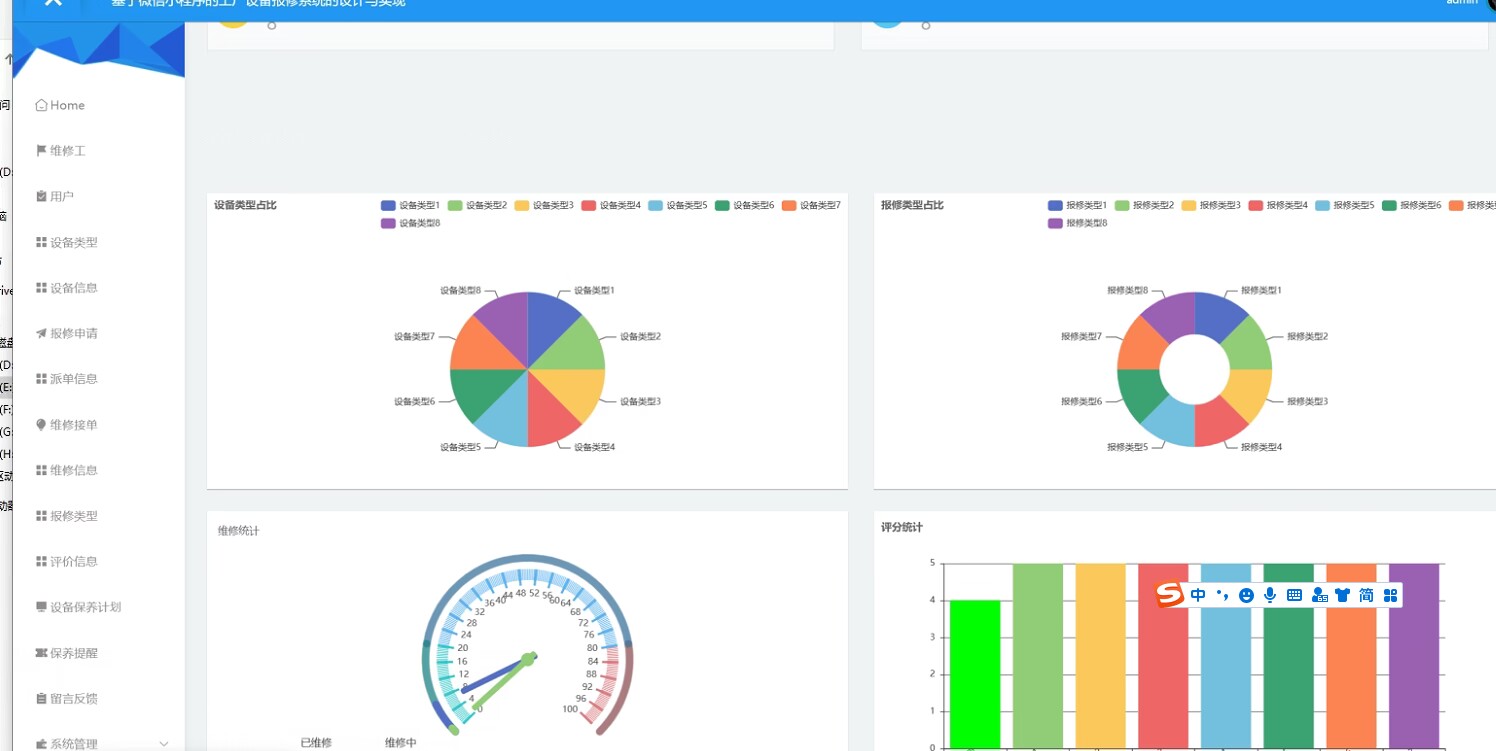Click the close X button in header

point(53,3)
